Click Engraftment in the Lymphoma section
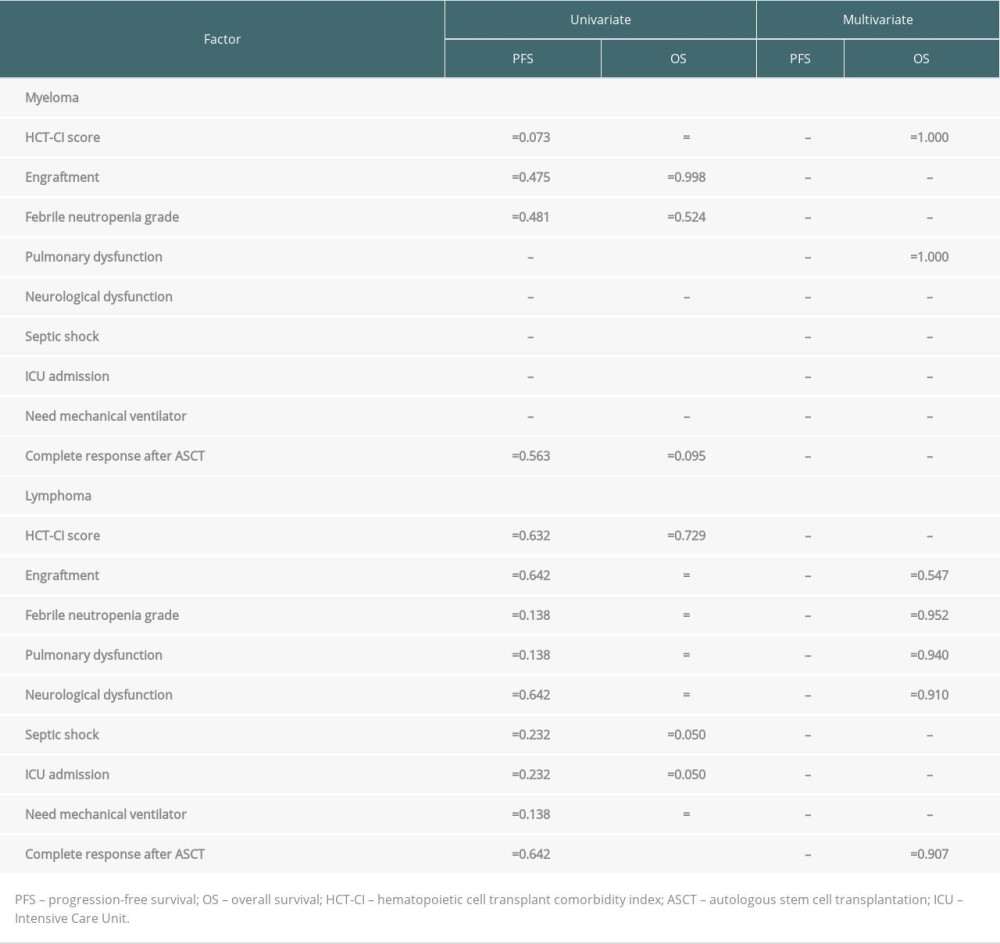This screenshot has height=944, width=1000. click(62, 575)
